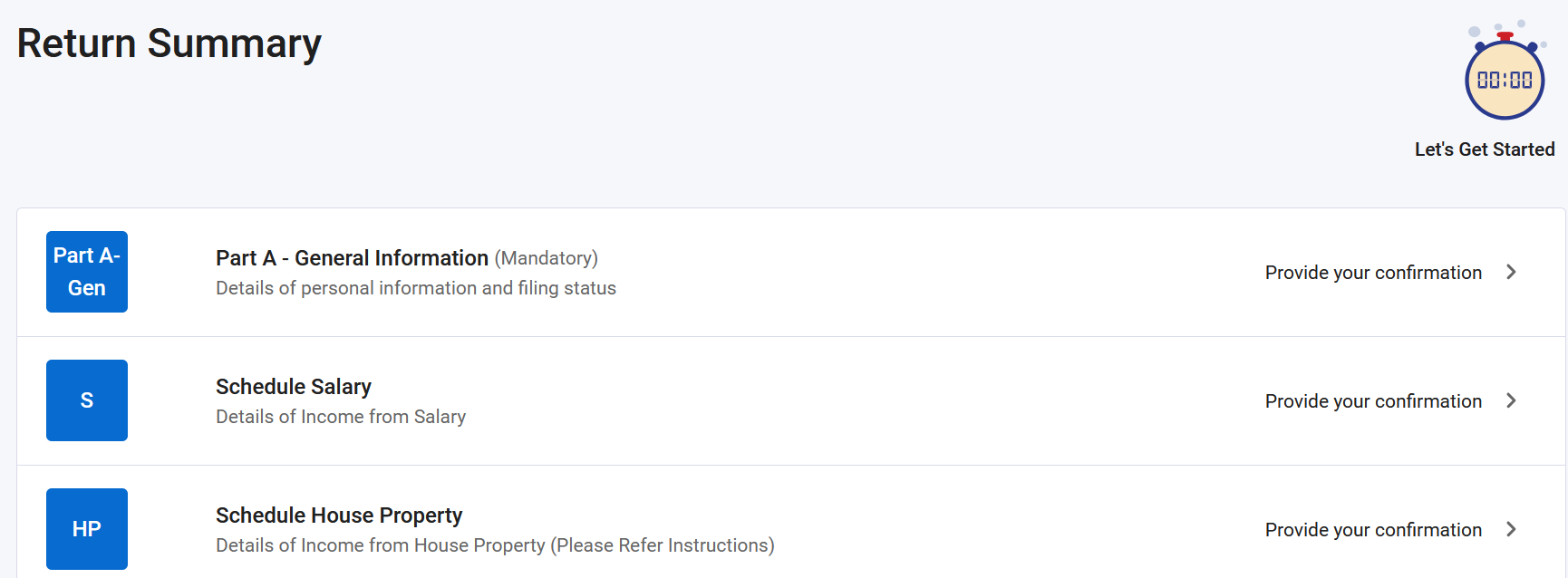
Task: Select Details of Income from House Property description
Action: click(x=495, y=545)
